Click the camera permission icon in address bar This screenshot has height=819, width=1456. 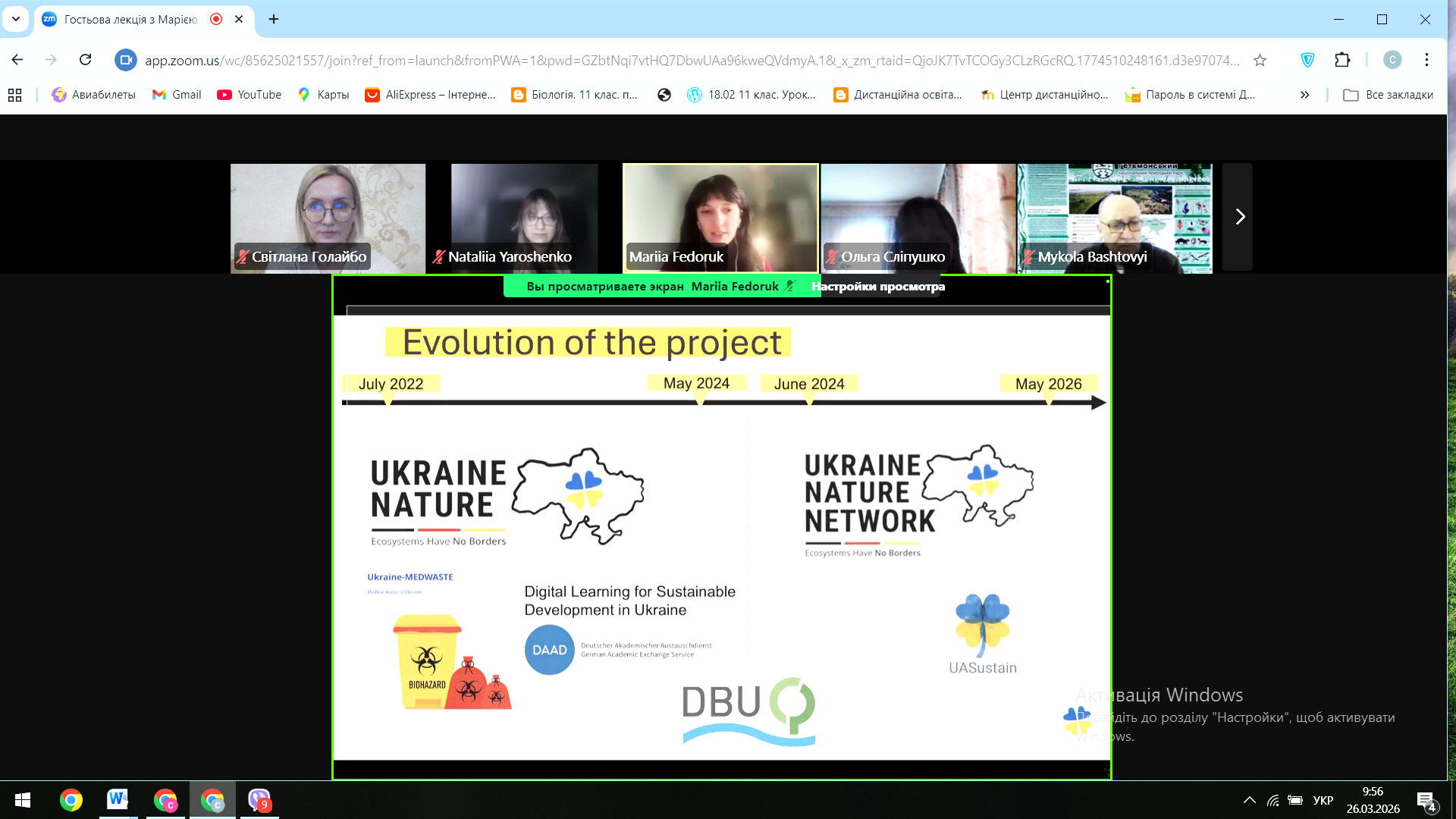coord(125,60)
